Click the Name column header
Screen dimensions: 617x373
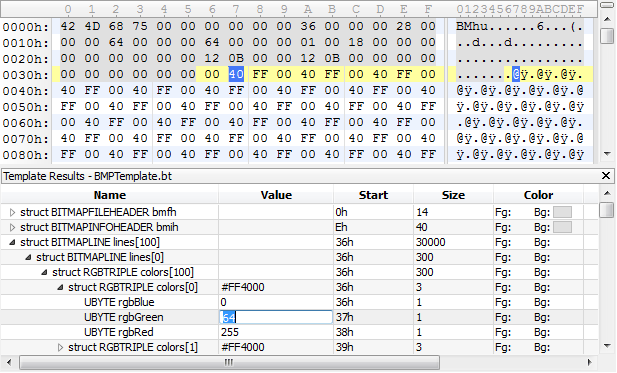(110, 195)
